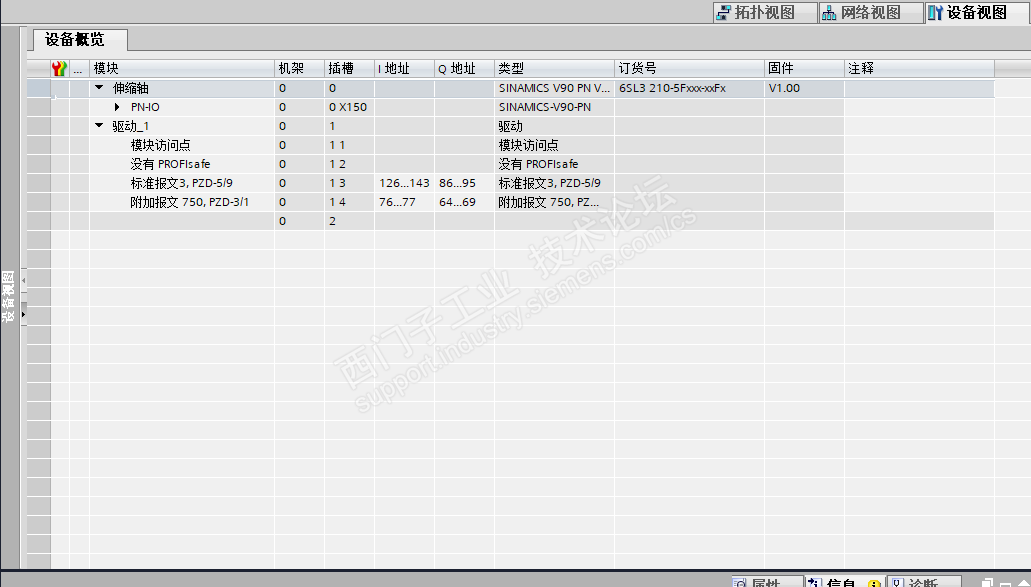1031x587 pixels.
Task: Click the type cell 没有 PROFIsafe
Action: pyautogui.click(x=554, y=164)
